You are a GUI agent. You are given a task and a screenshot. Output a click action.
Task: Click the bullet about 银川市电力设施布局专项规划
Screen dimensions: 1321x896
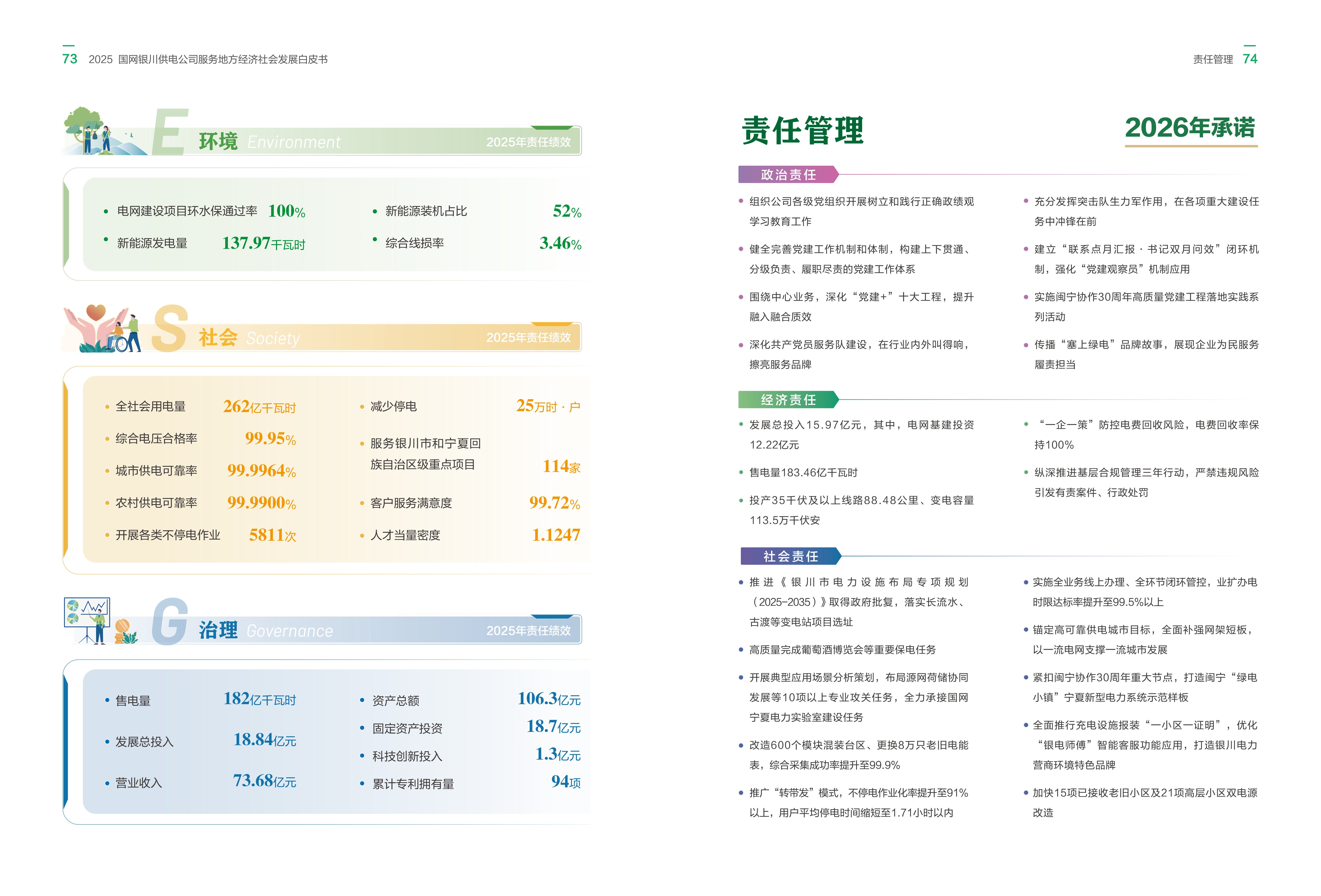coord(858,602)
